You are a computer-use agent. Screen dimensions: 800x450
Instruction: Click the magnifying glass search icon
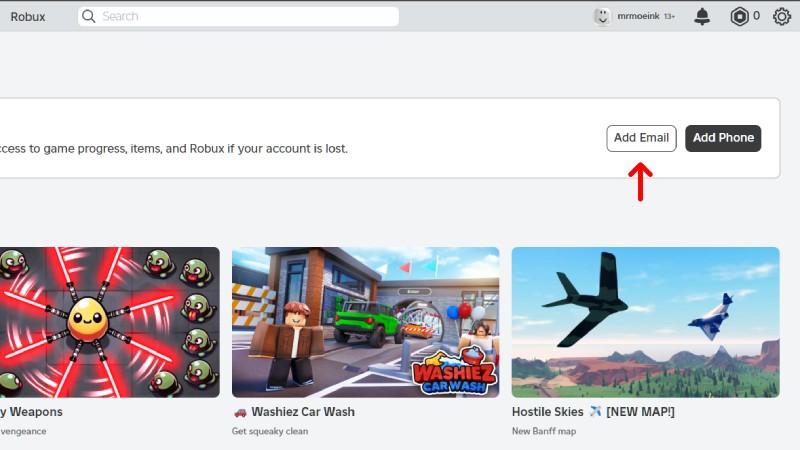tap(89, 16)
